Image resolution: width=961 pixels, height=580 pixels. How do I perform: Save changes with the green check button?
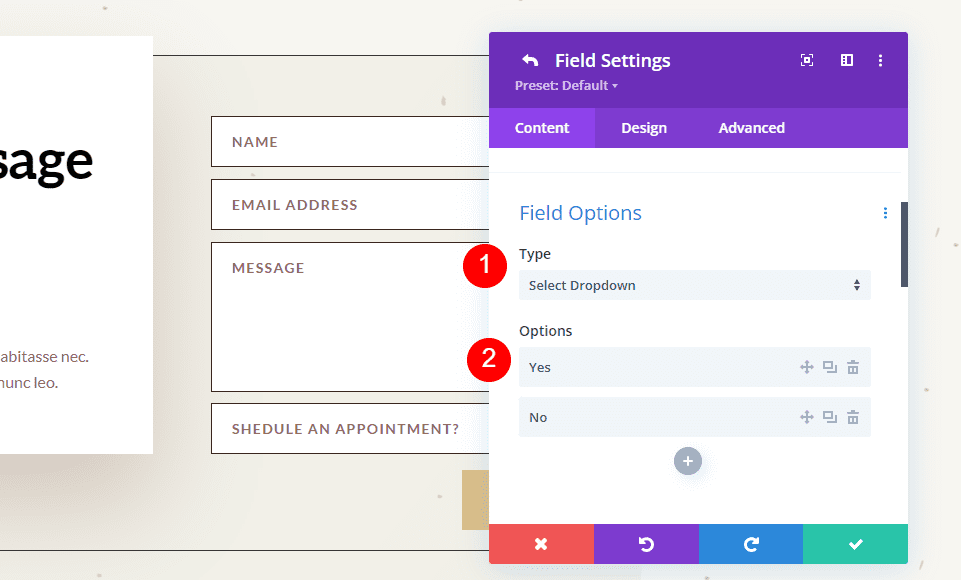855,544
